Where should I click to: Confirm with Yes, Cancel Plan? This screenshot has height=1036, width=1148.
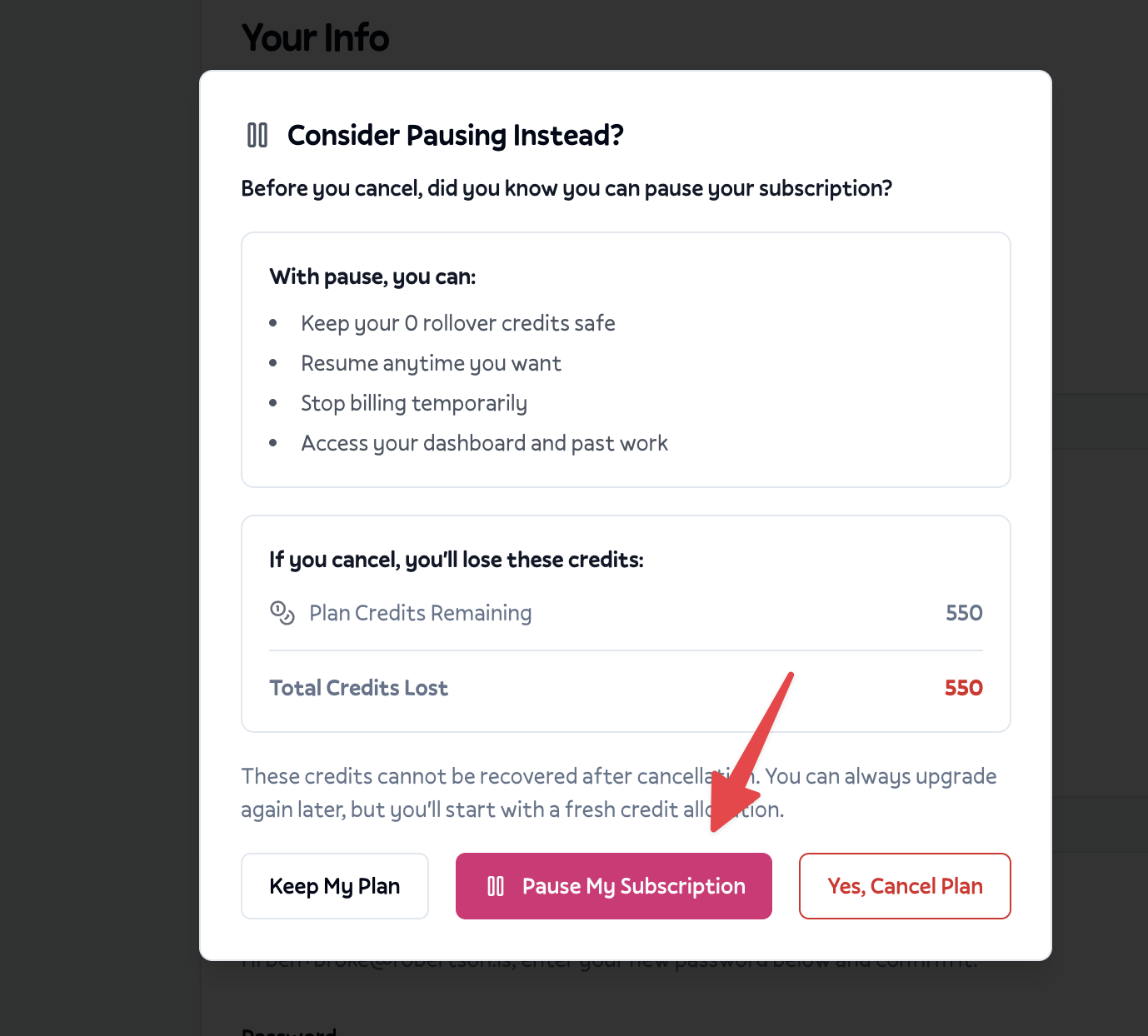904,886
